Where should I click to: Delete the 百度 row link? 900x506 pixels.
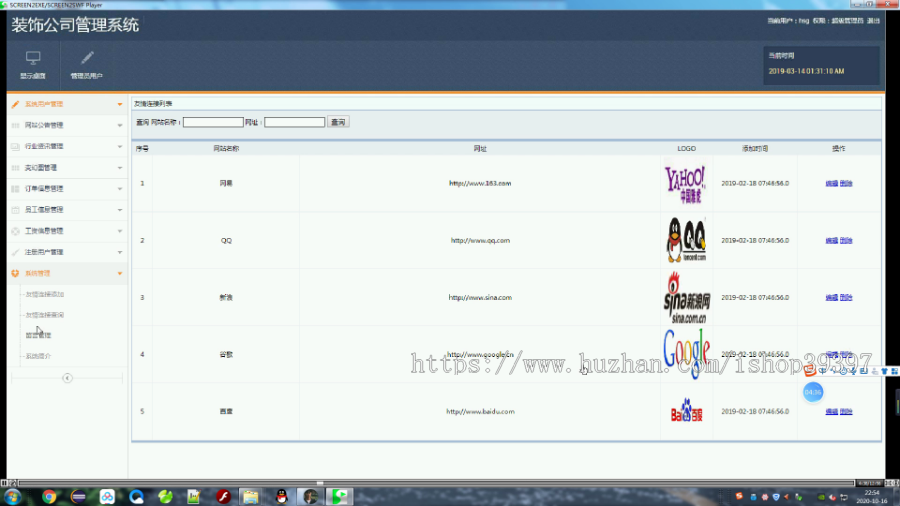[x=846, y=411]
